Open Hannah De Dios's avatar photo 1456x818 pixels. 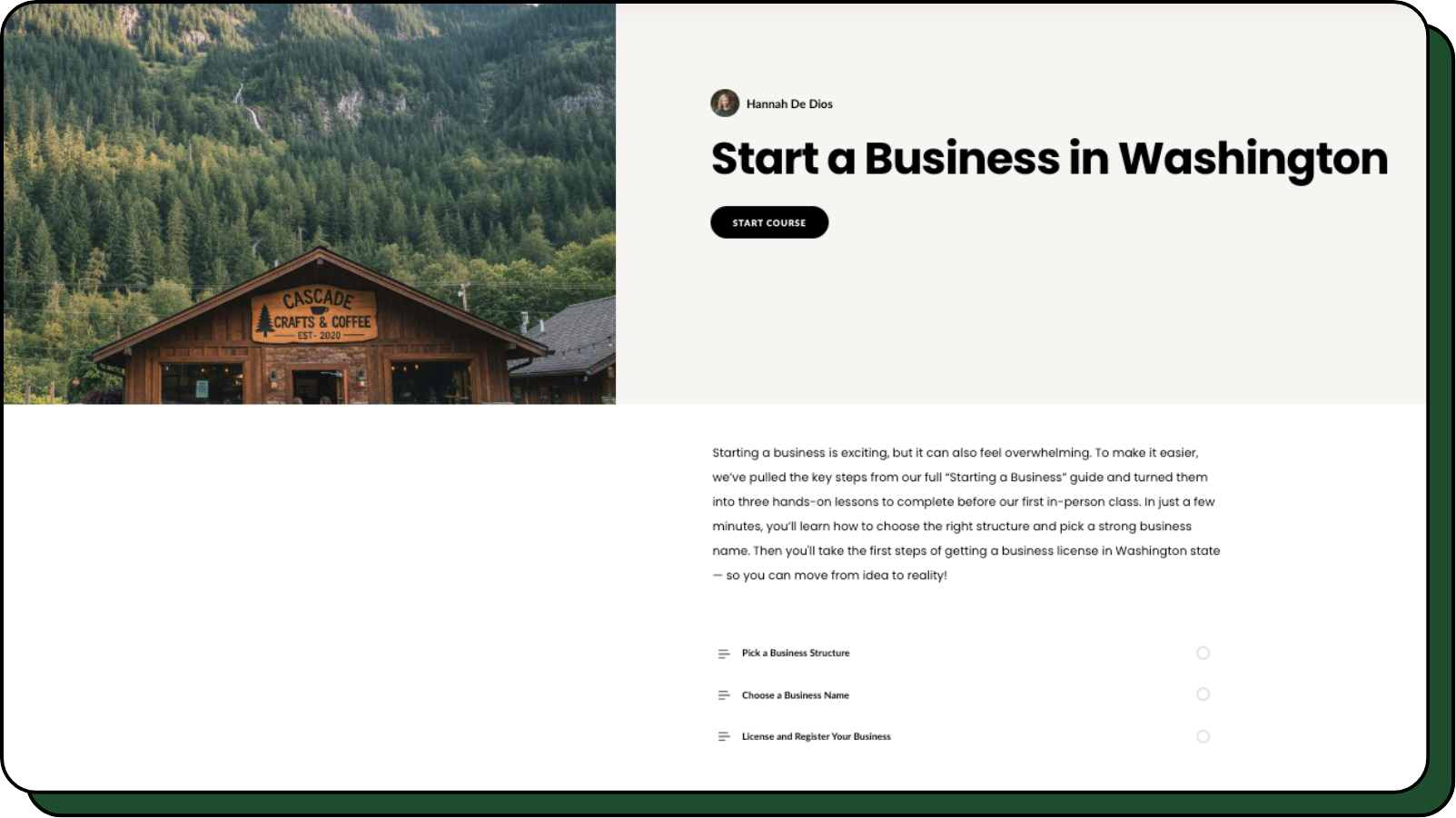(x=724, y=103)
